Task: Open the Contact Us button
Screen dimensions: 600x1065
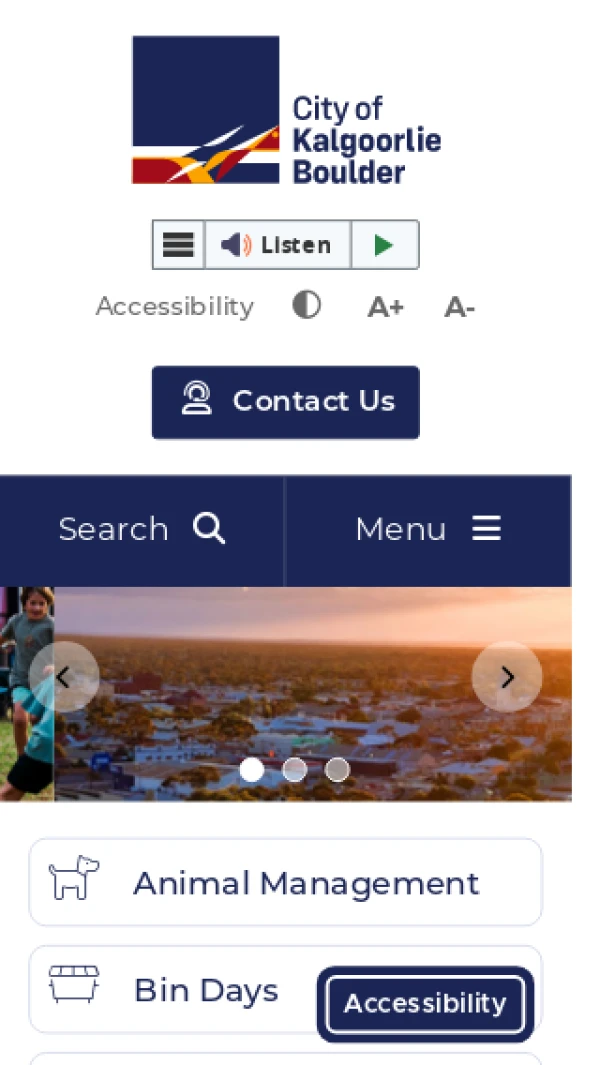Action: [x=285, y=402]
